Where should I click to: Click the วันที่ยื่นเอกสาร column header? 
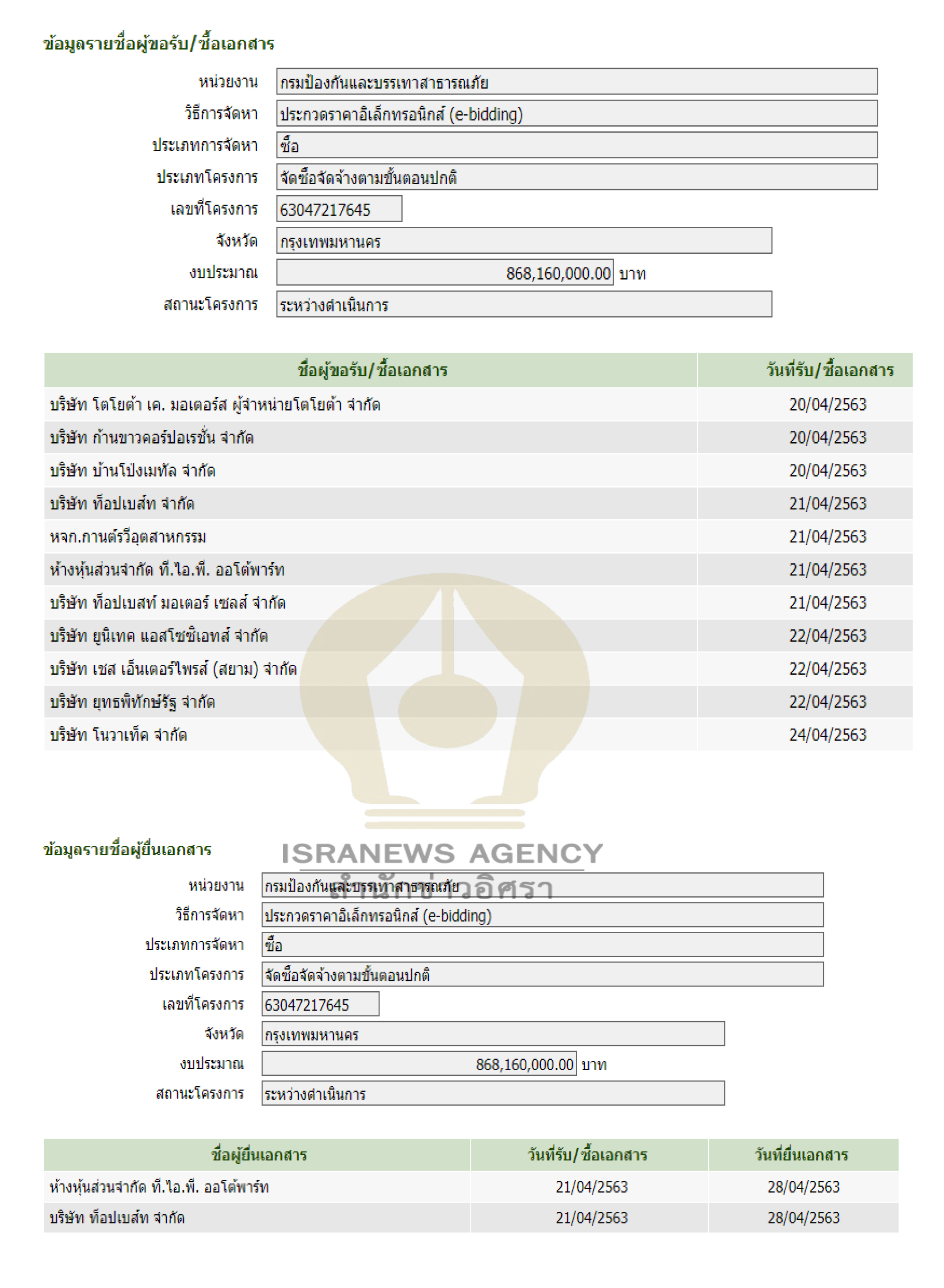click(x=802, y=1155)
